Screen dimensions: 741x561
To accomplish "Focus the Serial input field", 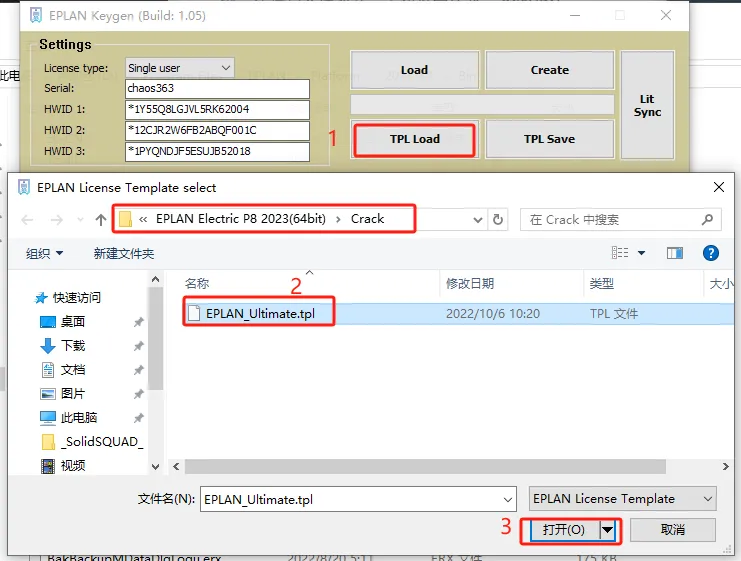I will pos(217,88).
